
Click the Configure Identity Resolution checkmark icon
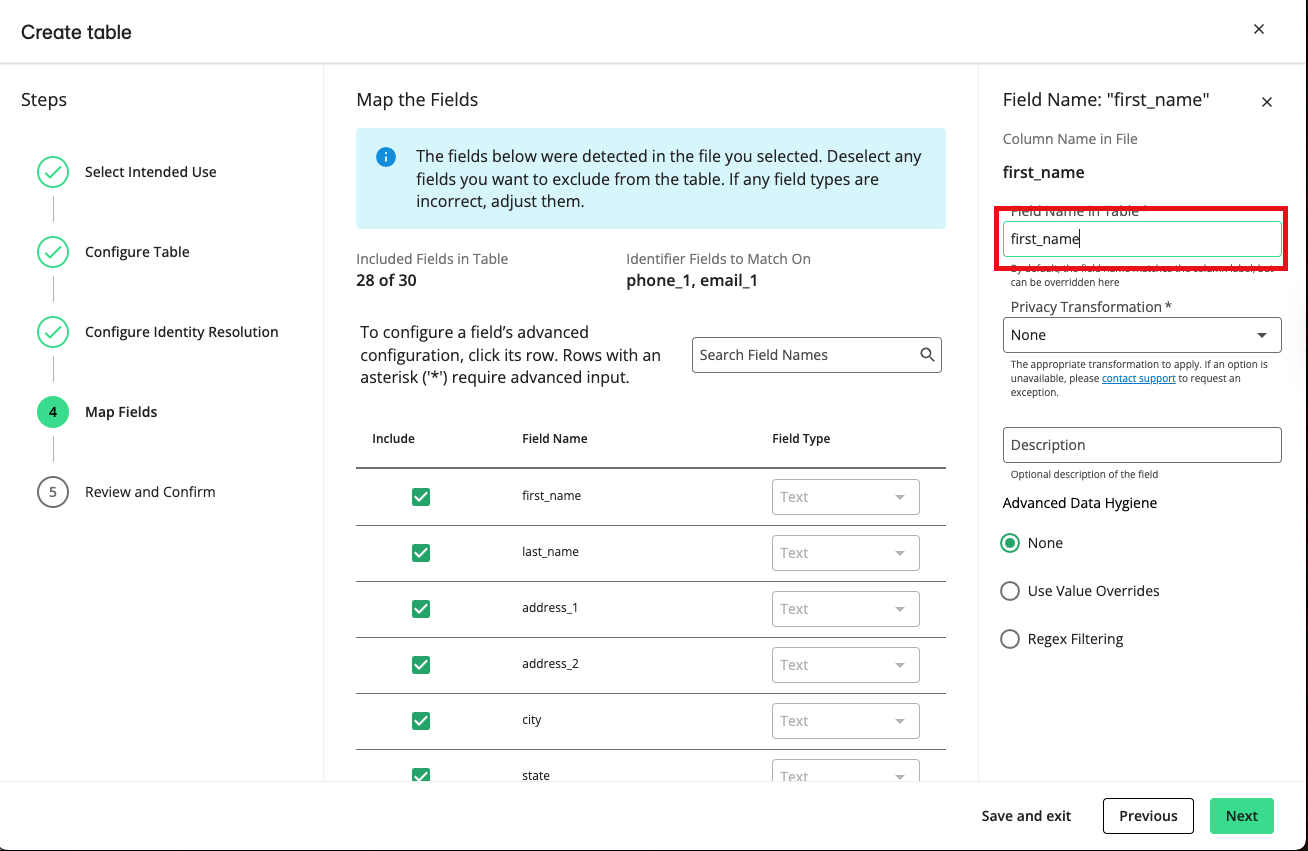click(53, 332)
